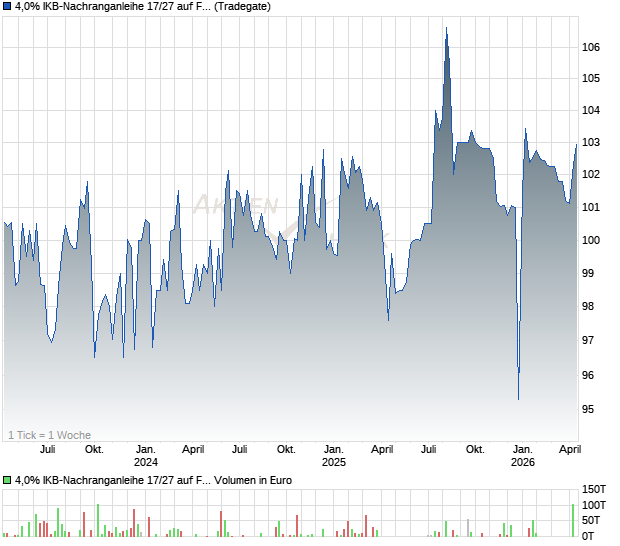Click the 102 price axis label
Image resolution: width=620 pixels, height=546 pixels.
(591, 174)
